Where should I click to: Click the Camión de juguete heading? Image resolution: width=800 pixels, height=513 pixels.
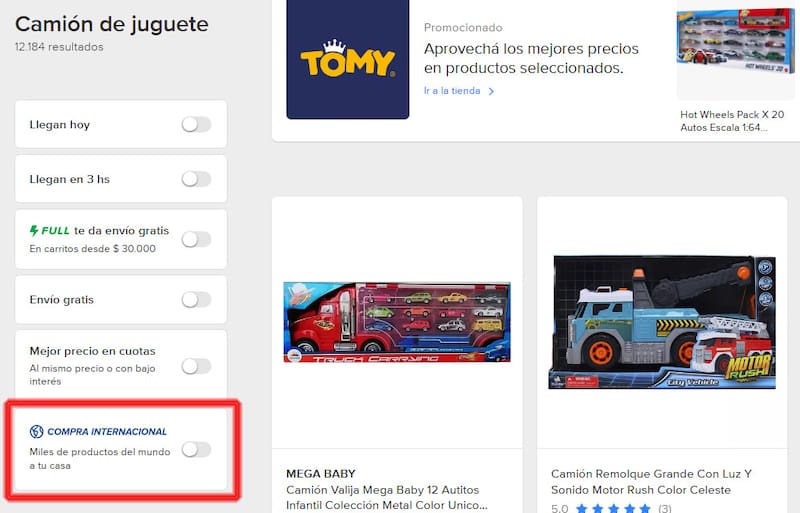click(x=112, y=24)
